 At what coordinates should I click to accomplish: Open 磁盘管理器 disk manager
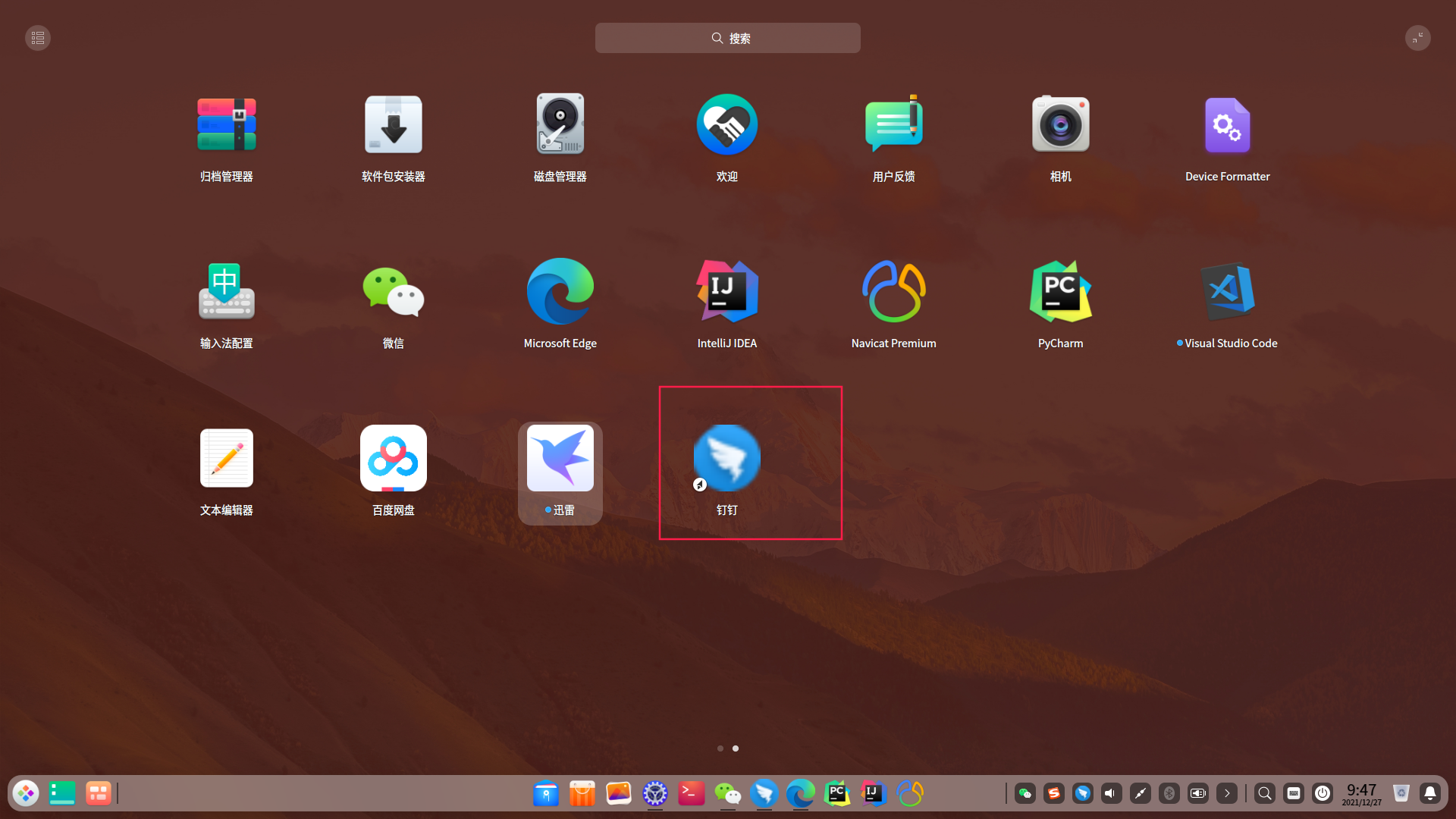tap(560, 125)
